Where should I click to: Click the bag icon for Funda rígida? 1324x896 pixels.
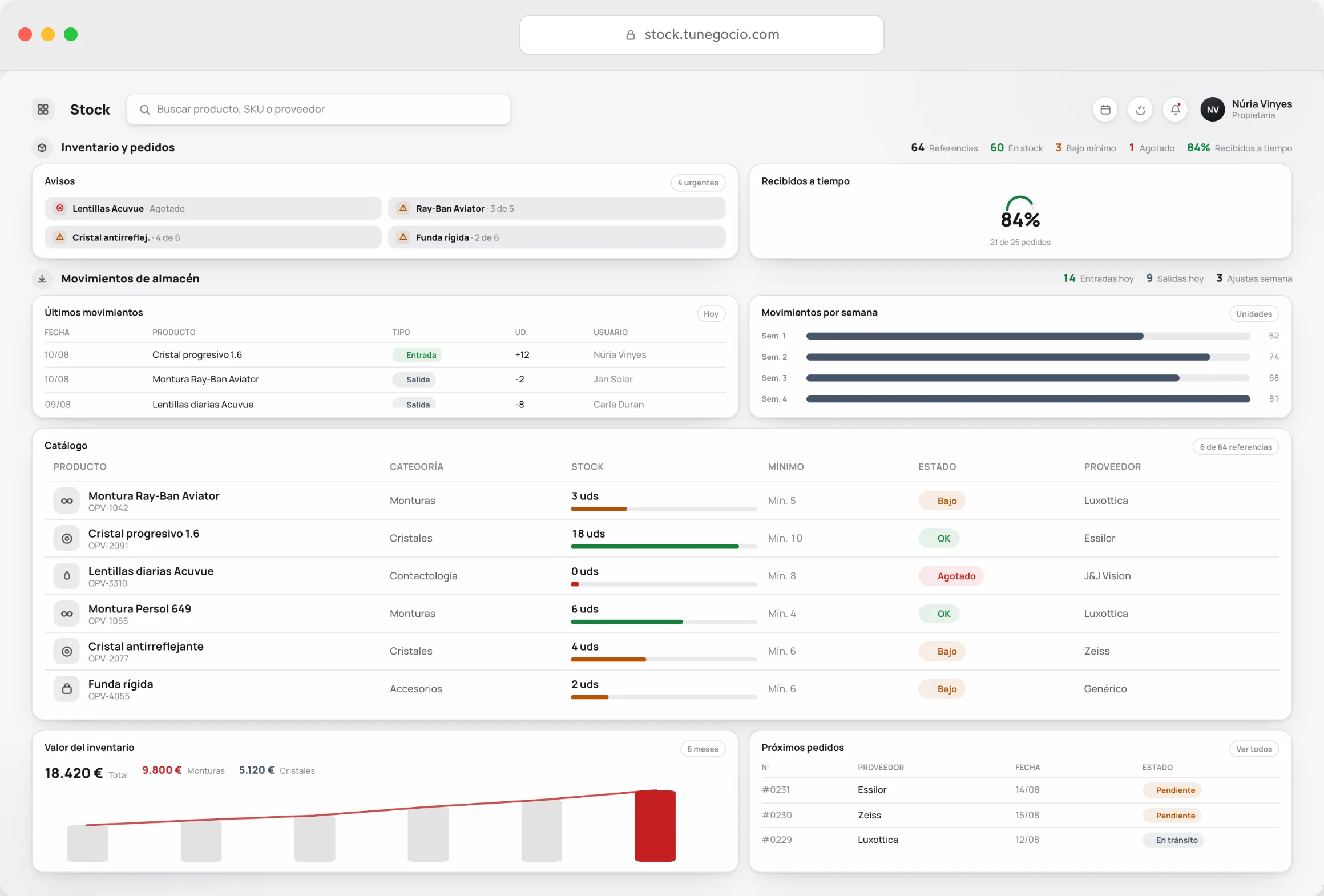[67, 689]
